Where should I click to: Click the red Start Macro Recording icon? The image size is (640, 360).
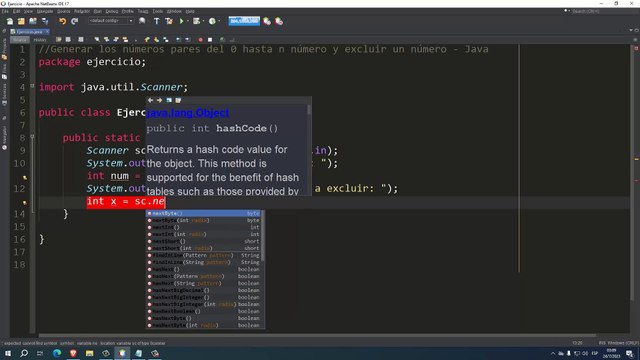200,40
